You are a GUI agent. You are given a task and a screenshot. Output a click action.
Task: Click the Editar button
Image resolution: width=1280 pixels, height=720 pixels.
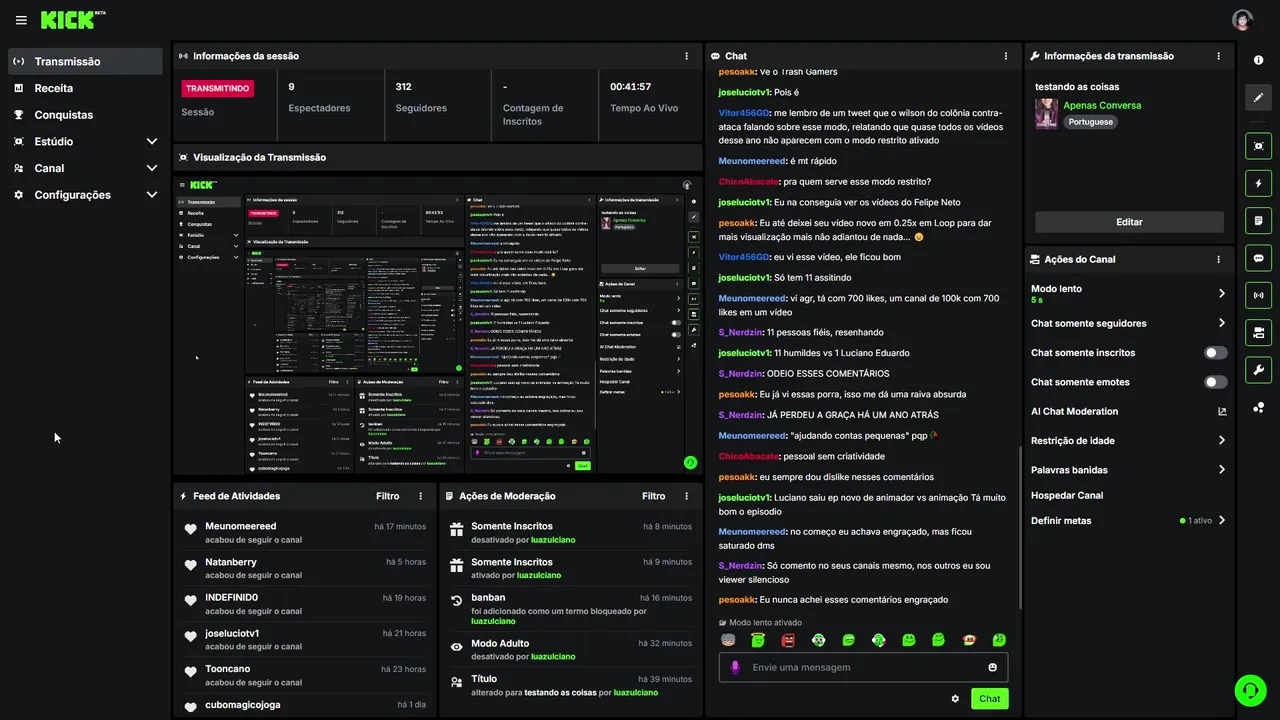coord(1129,222)
